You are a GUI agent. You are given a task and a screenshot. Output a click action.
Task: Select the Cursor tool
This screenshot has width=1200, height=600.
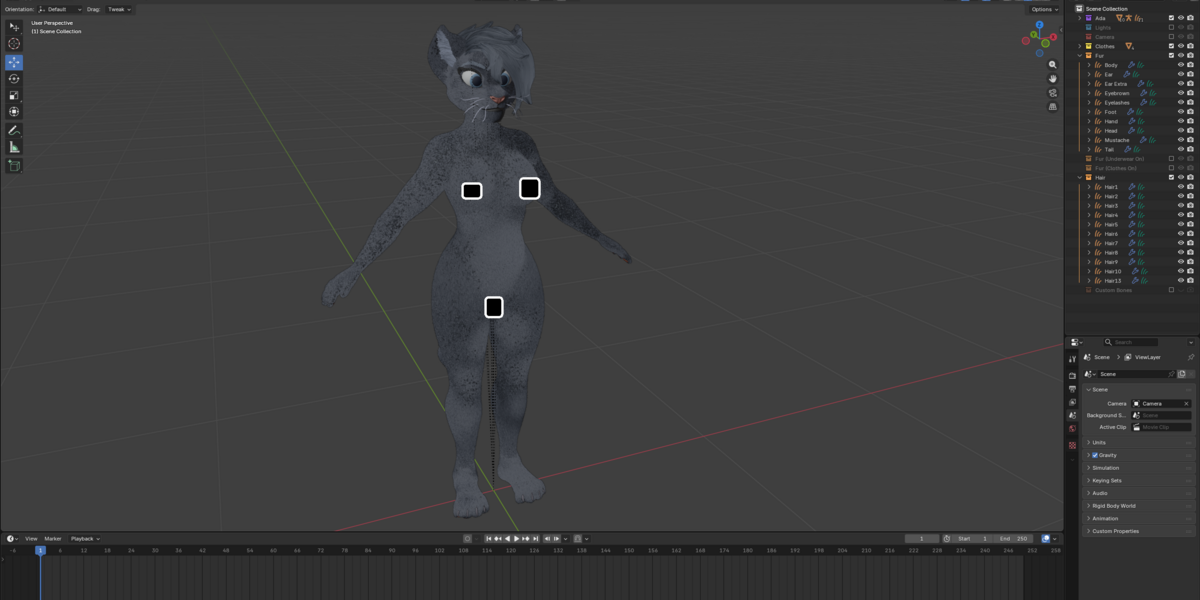pos(14,44)
